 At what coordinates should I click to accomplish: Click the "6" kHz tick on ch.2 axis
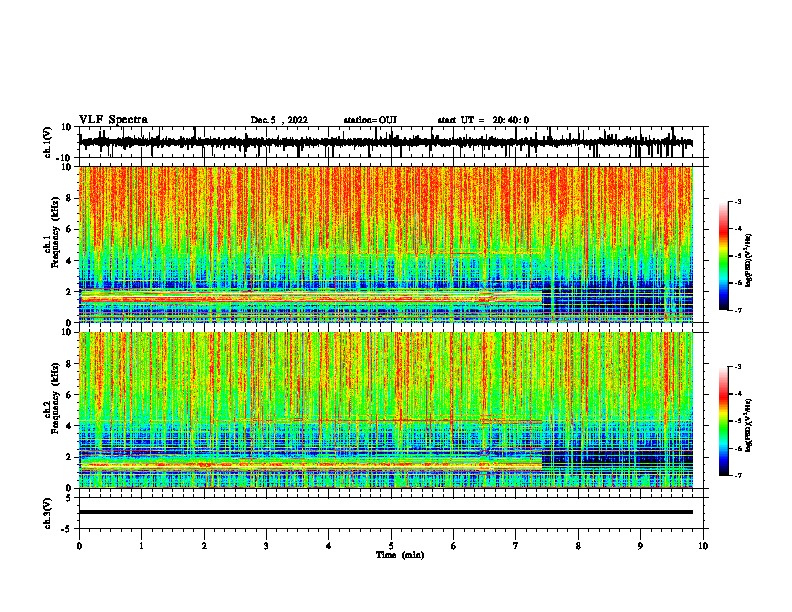[69, 395]
